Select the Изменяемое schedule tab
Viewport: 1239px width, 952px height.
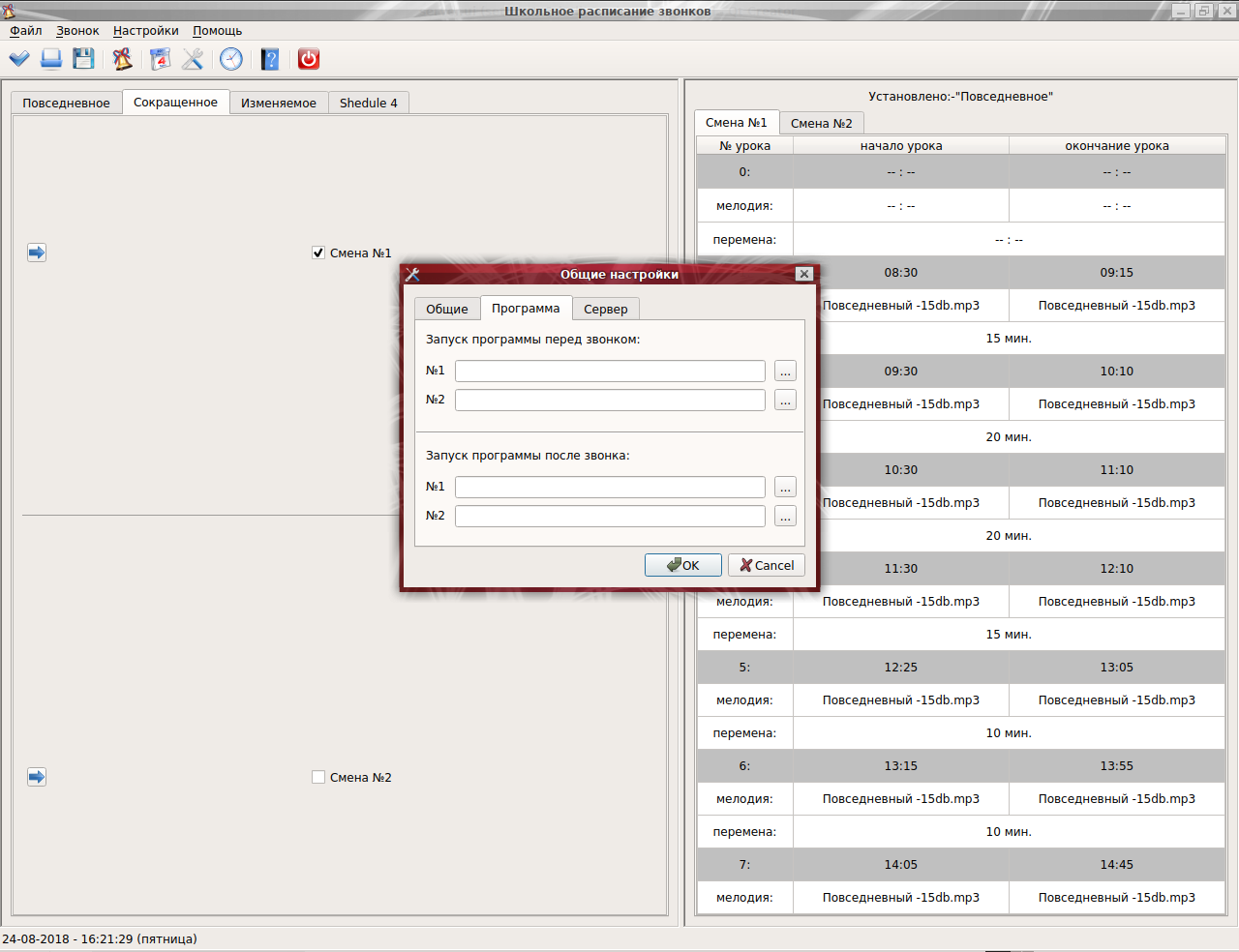[278, 103]
